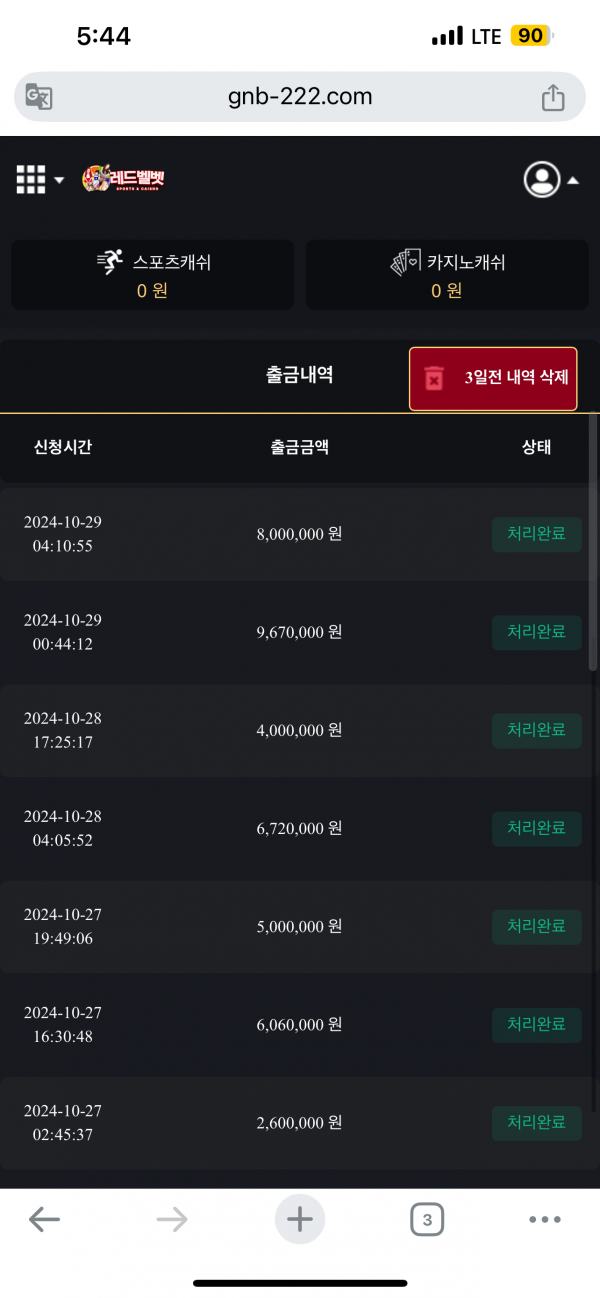Select the 스포츠캐쉬 running-man icon

[x=110, y=262]
